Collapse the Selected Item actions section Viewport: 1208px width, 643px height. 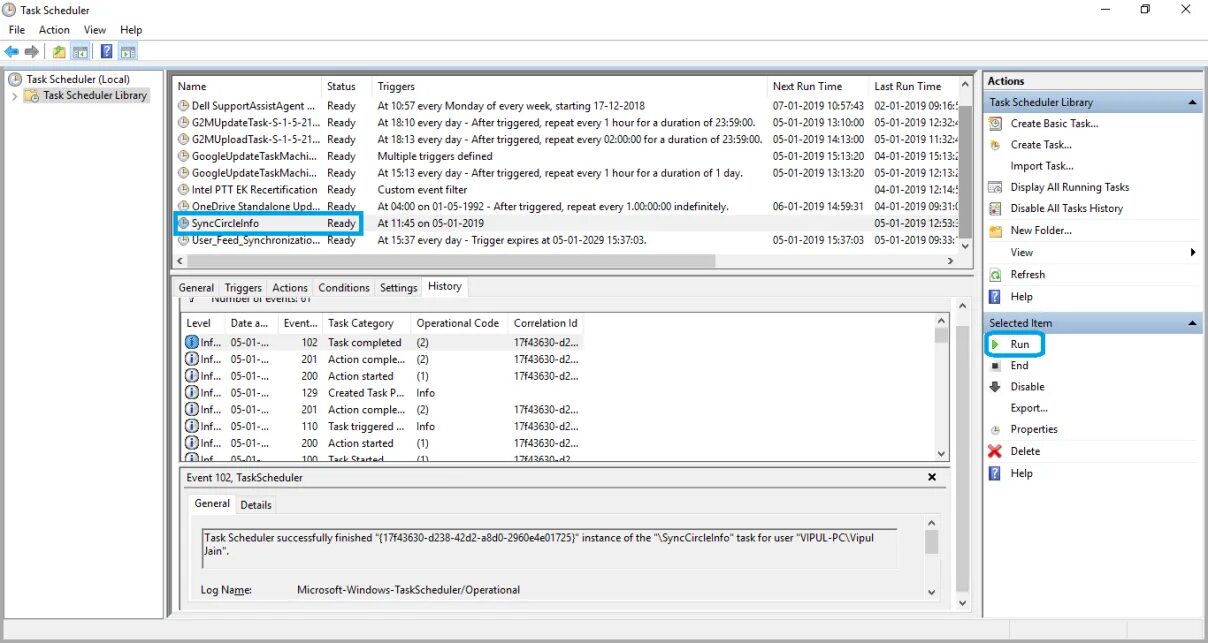point(1192,323)
